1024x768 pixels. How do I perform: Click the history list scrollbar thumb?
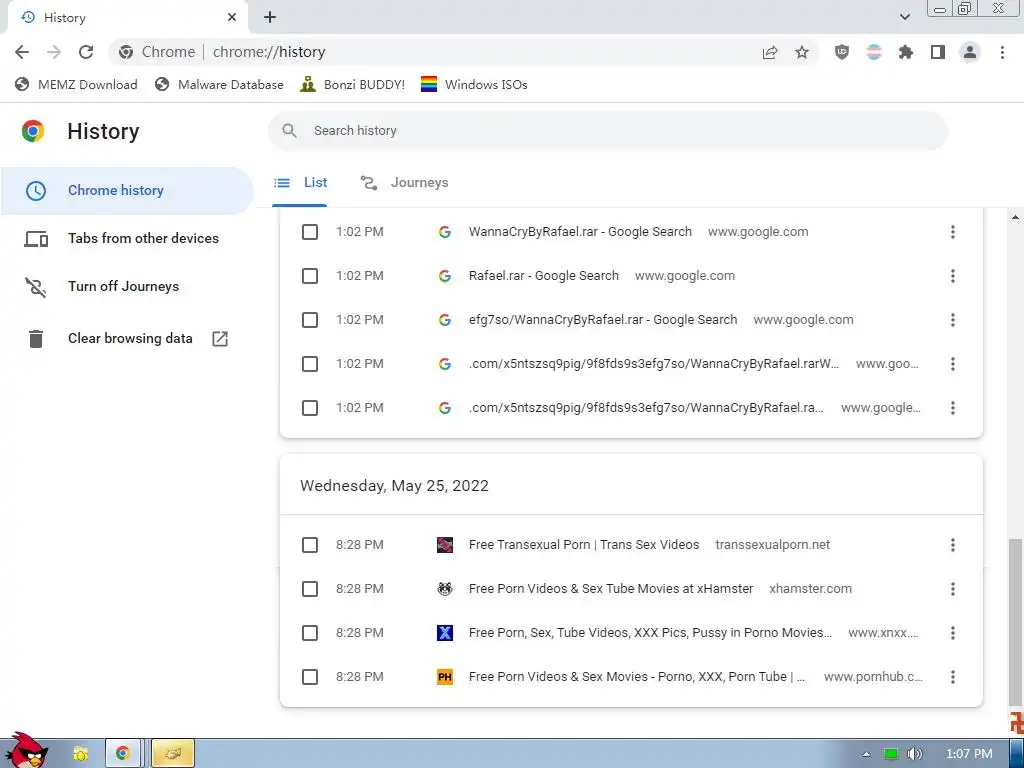[1016, 620]
